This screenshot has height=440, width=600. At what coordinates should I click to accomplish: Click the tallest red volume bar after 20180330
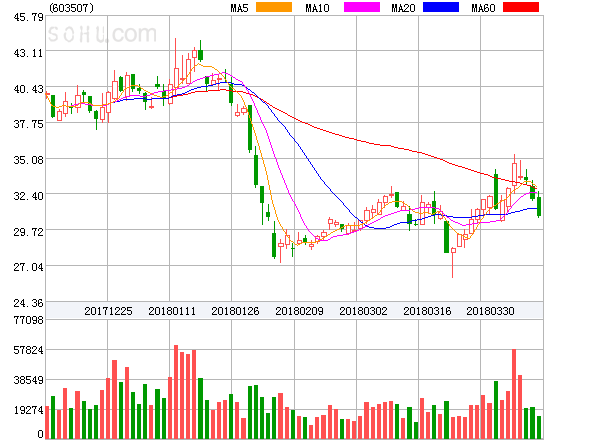pos(514,394)
